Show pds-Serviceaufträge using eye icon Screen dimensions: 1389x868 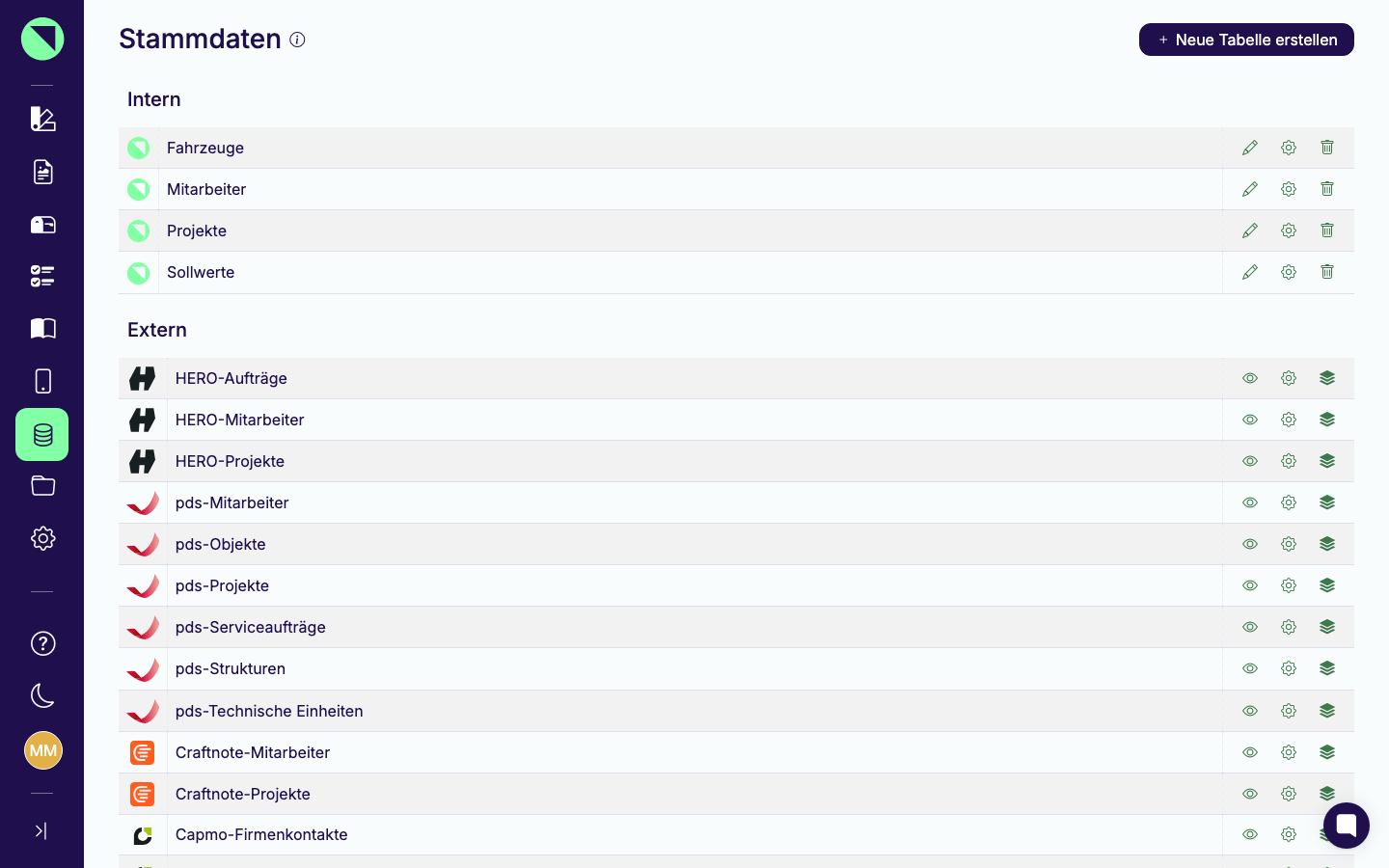pos(1250,627)
